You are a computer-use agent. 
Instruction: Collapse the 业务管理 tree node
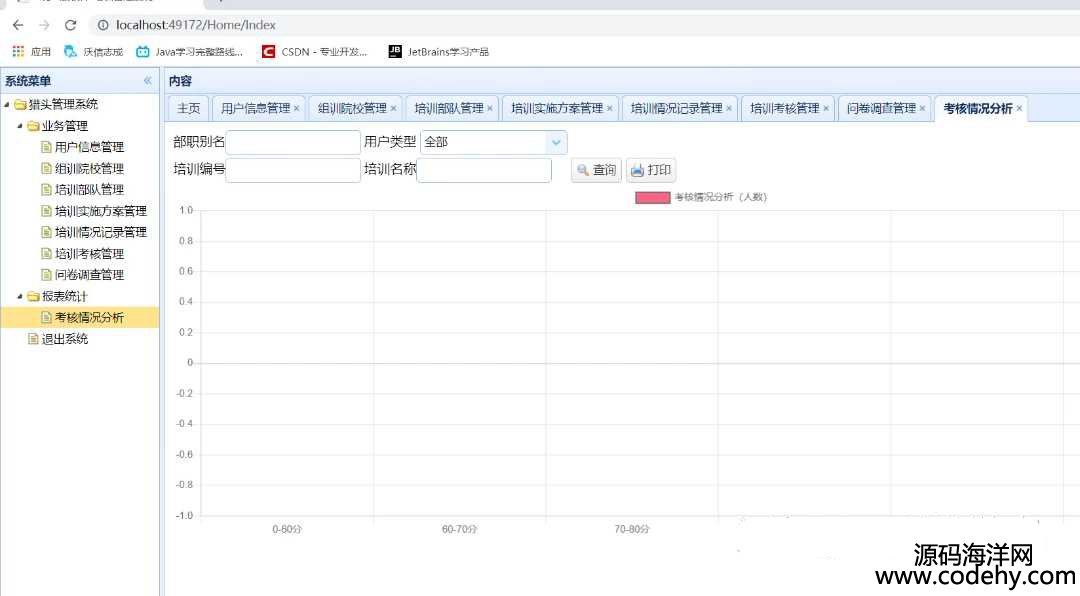20,126
